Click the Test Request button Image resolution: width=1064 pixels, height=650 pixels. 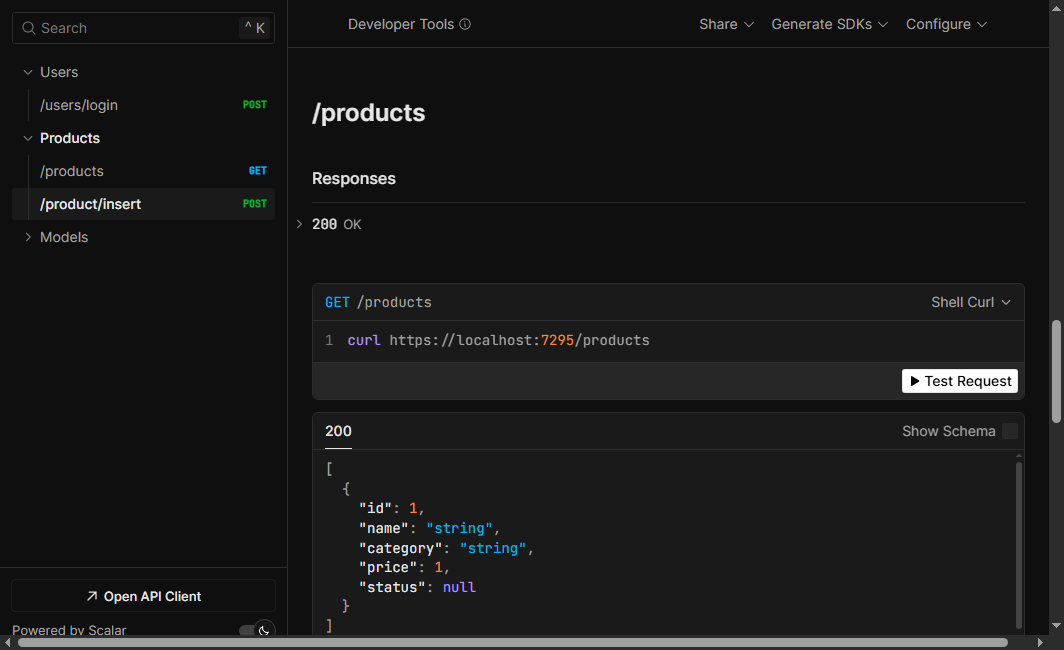click(960, 381)
